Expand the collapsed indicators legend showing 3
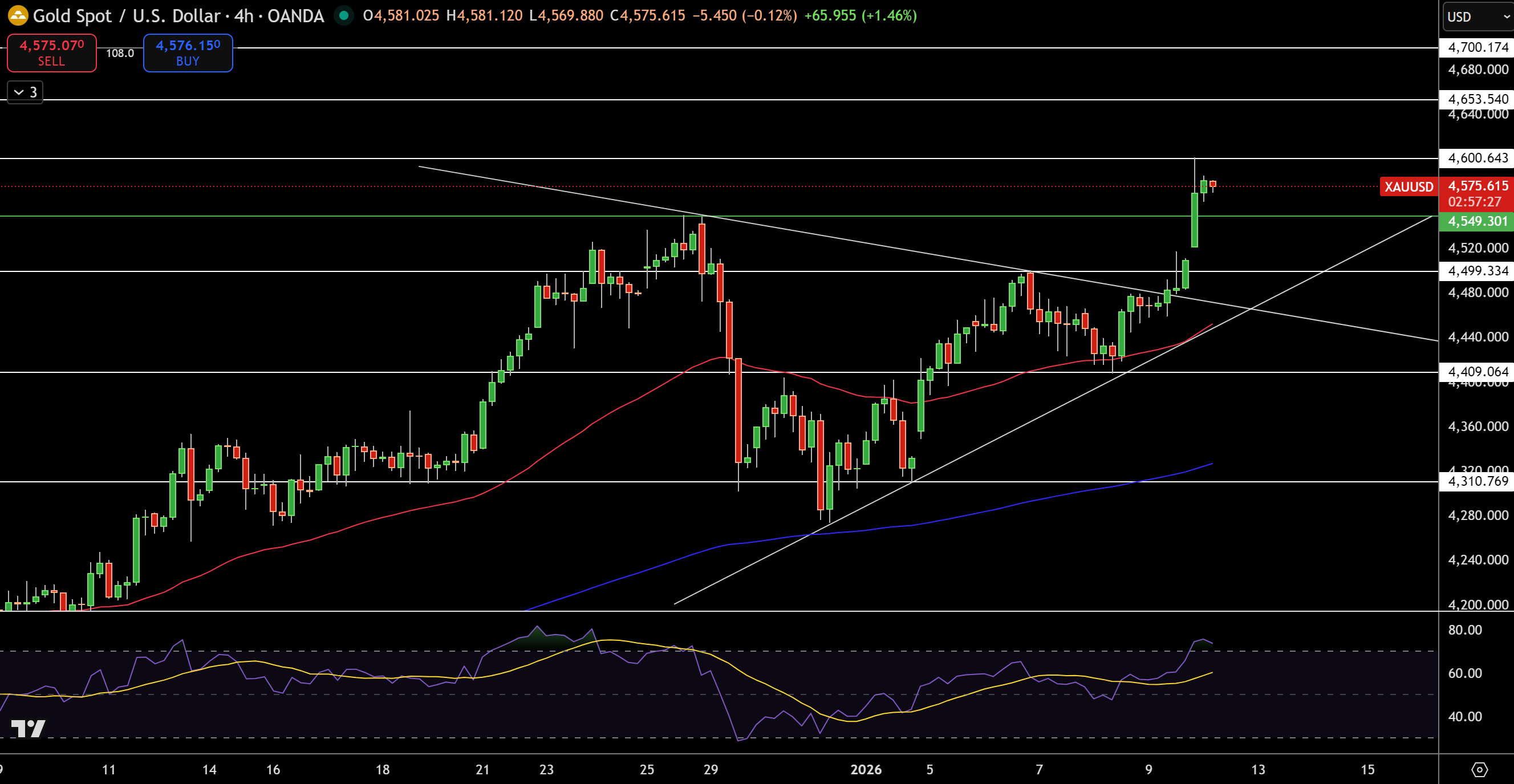Screen dimensions: 1514x784 pyautogui.click(x=25, y=92)
